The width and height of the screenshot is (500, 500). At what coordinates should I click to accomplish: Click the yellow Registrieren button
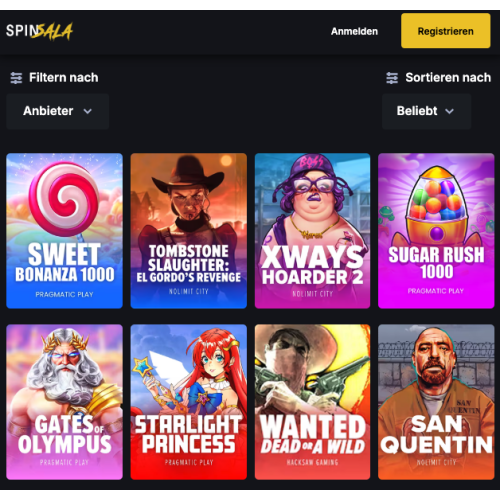click(x=446, y=31)
